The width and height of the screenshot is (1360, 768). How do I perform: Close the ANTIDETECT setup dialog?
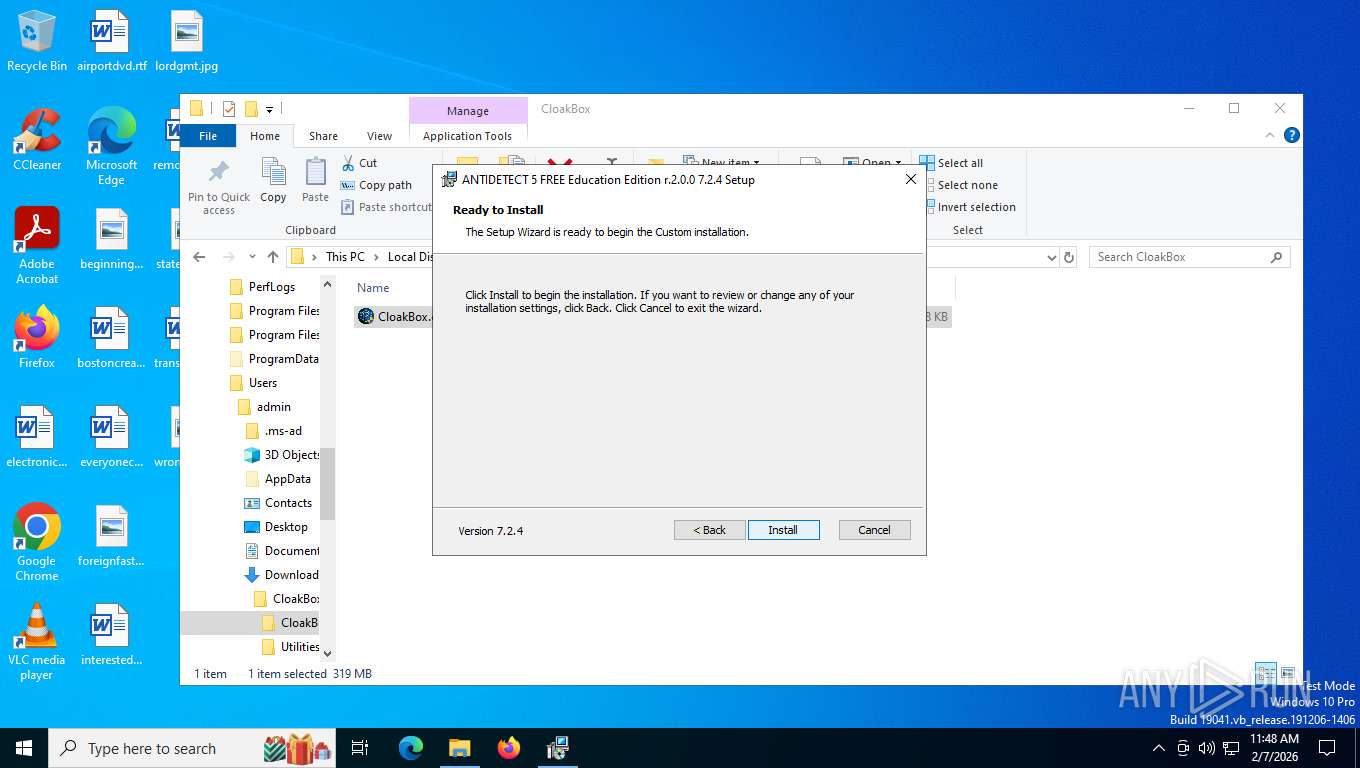pyautogui.click(x=910, y=179)
